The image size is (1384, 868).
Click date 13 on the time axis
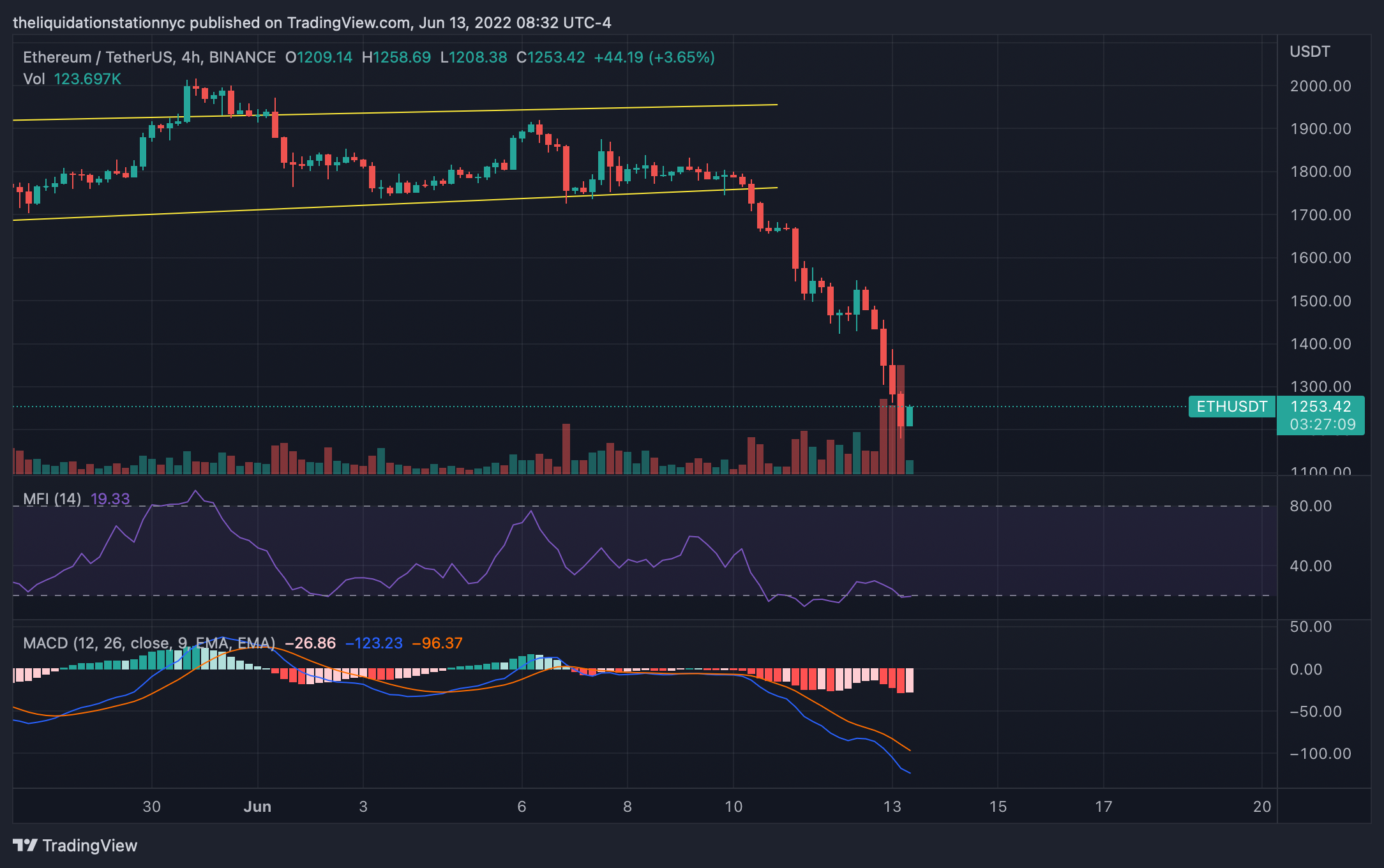(x=892, y=807)
